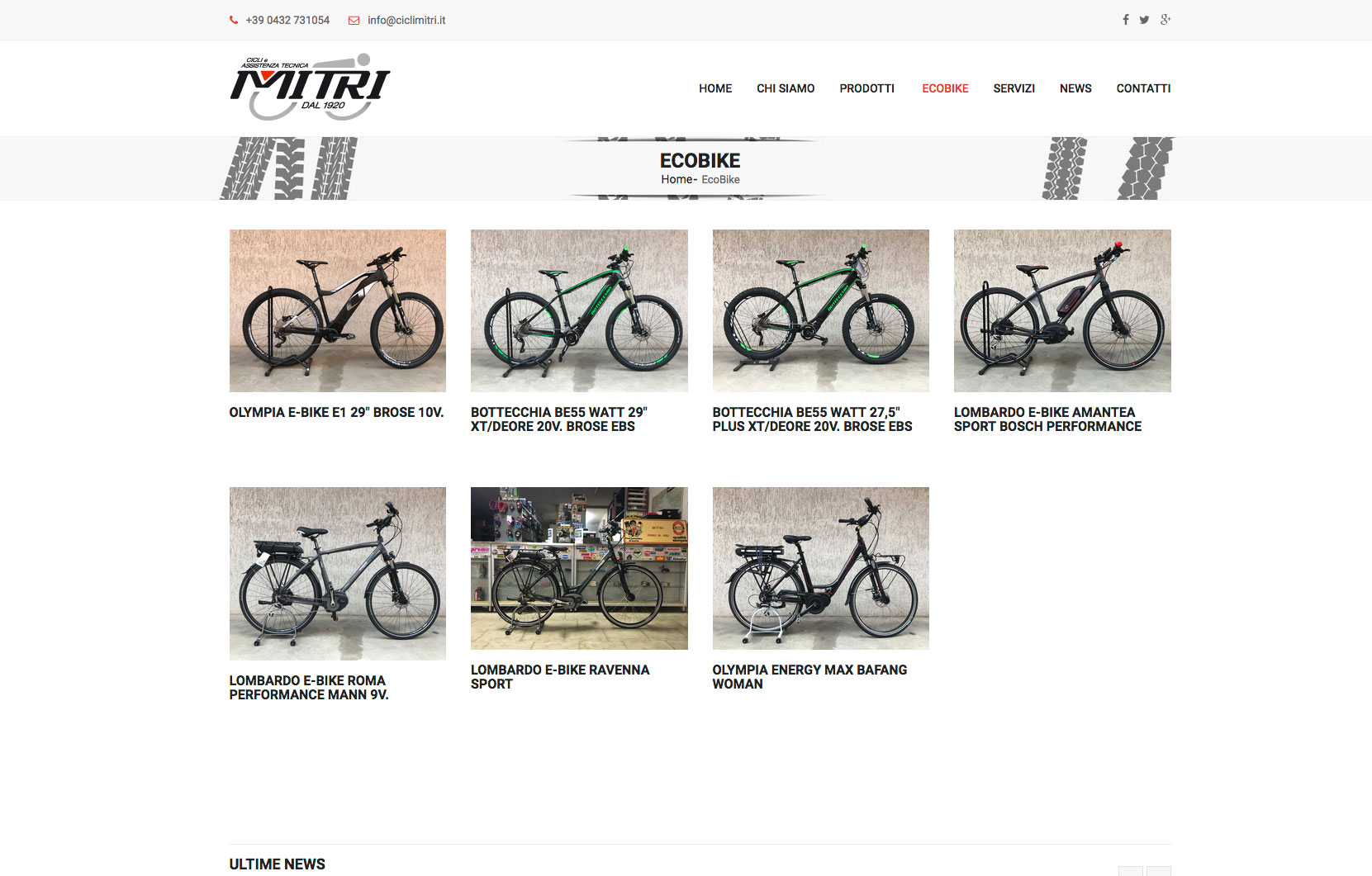This screenshot has height=876, width=1372.
Task: Open the Olympia E-Bike E1 29" thumbnail
Action: (338, 310)
